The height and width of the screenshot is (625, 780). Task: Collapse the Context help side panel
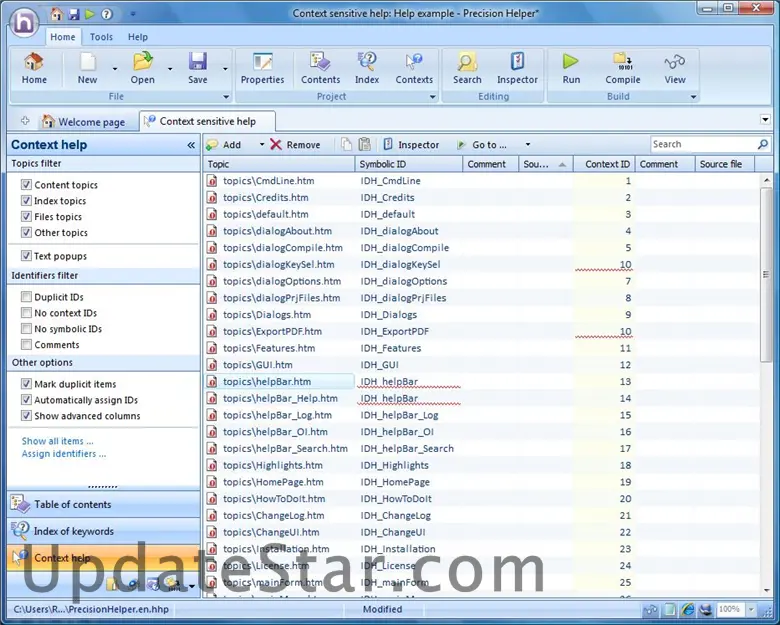[x=191, y=145]
